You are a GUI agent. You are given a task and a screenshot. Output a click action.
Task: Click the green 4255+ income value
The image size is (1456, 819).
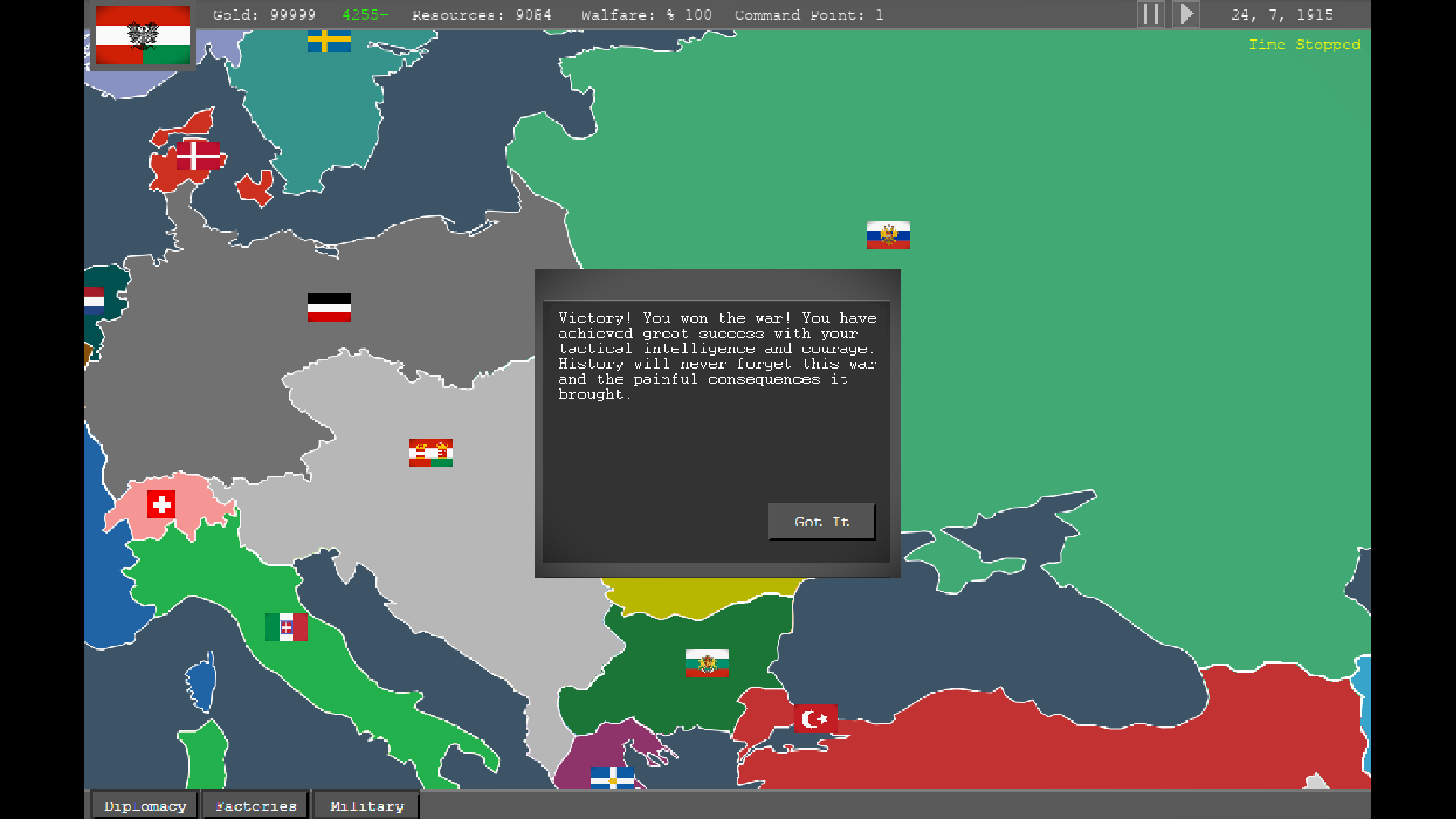pyautogui.click(x=365, y=15)
